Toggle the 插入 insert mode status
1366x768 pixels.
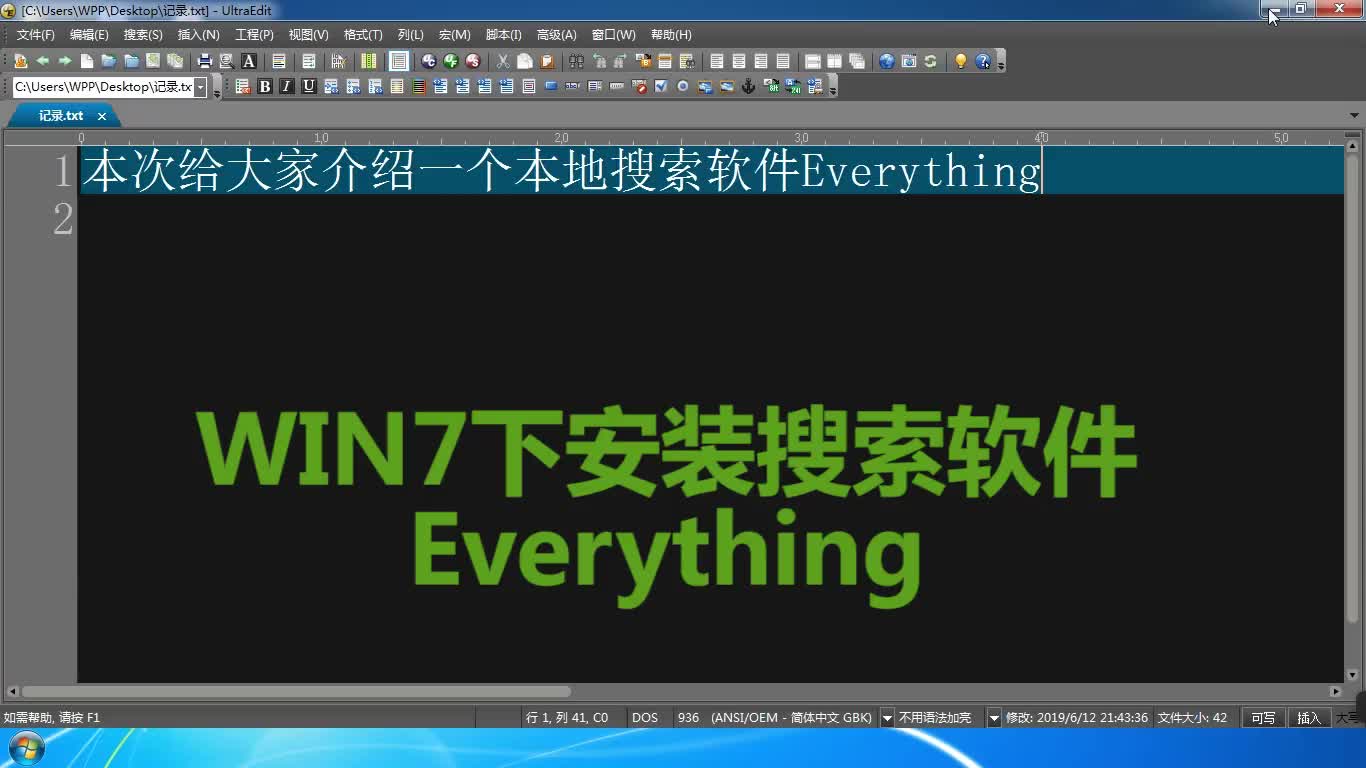tap(1309, 718)
